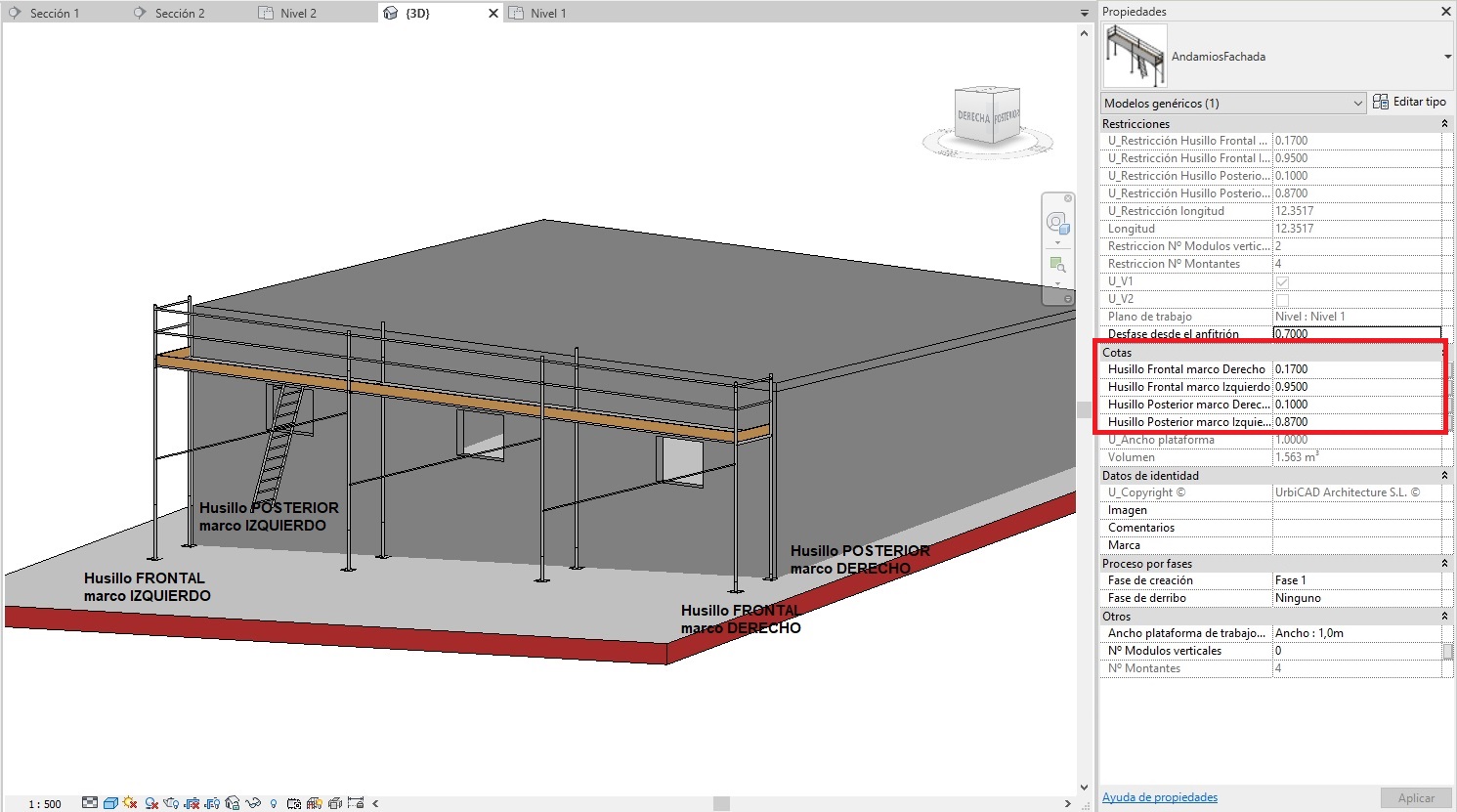
Task: Click the ViewCube DERECHA face
Action: [973, 117]
